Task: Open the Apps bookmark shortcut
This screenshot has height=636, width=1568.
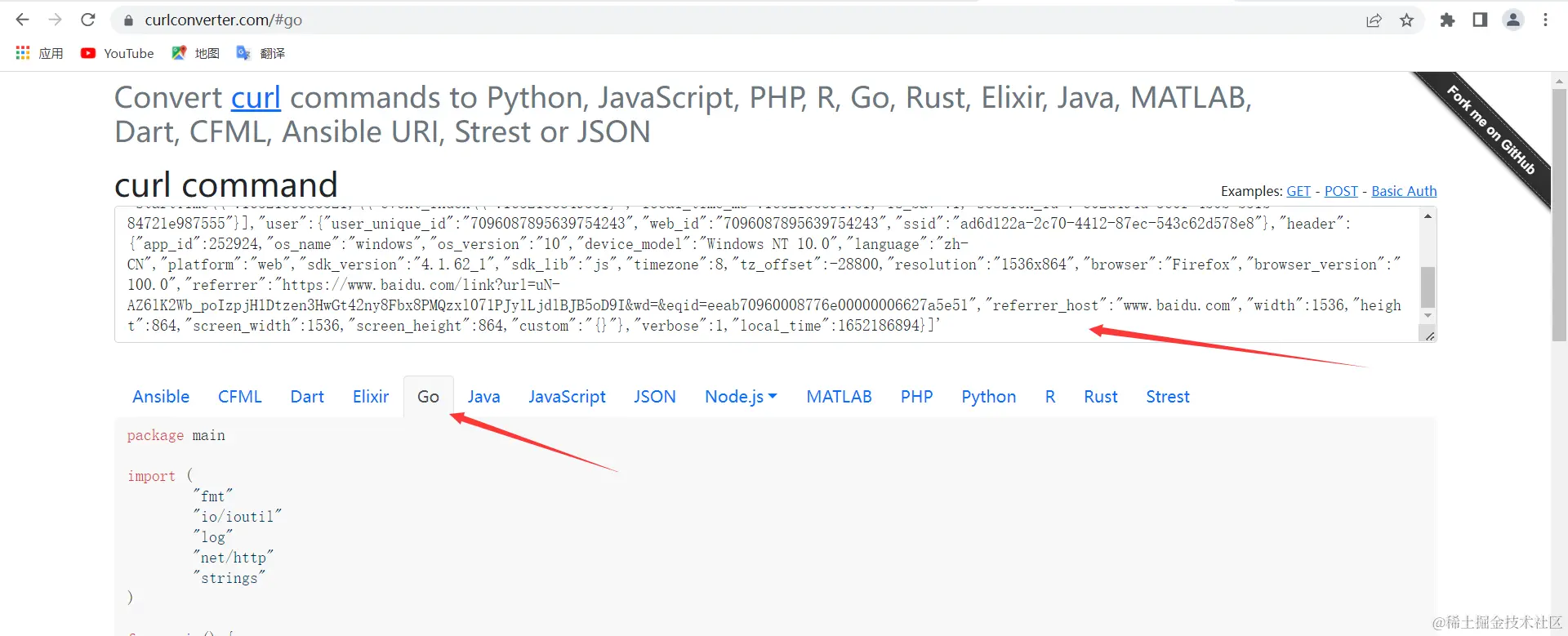Action: 39,53
